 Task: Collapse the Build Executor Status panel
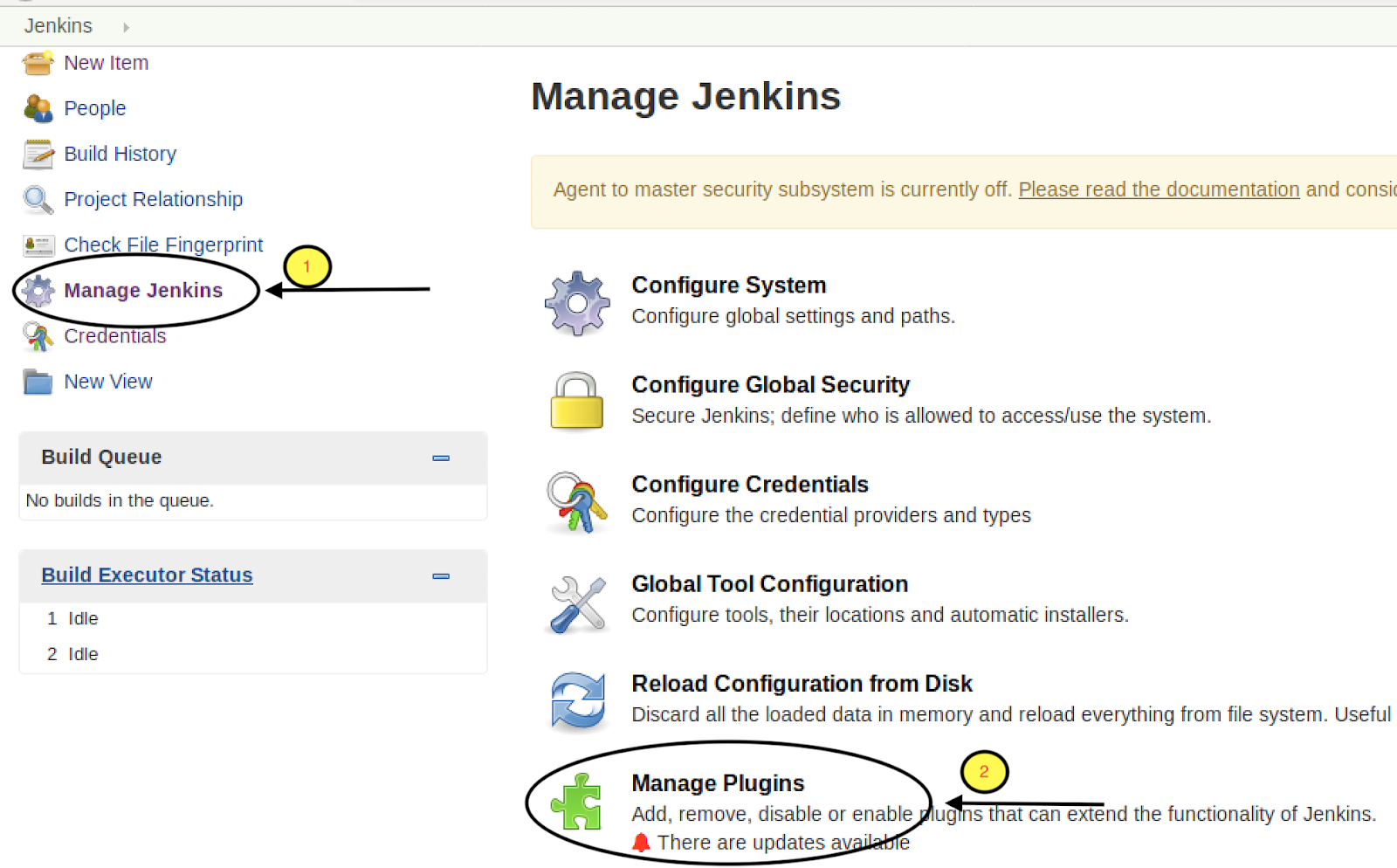[441, 576]
